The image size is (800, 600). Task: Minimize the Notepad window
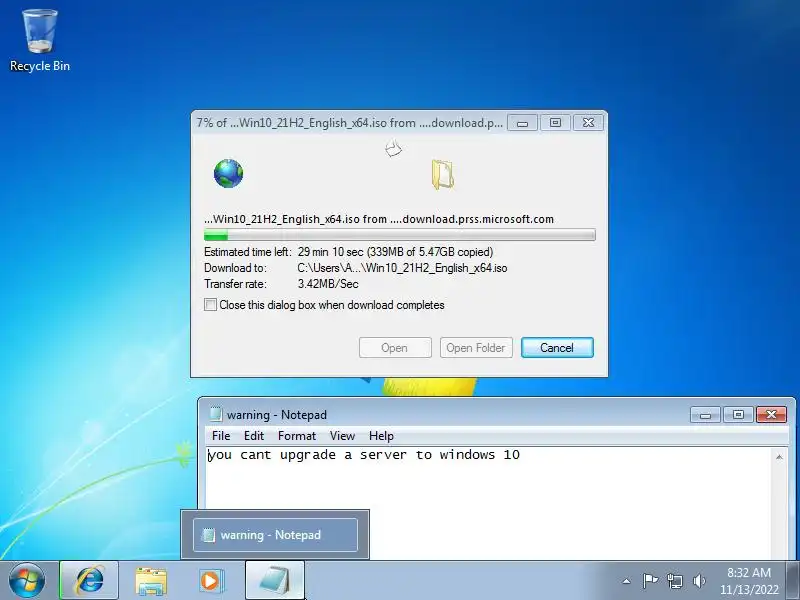[x=705, y=415]
